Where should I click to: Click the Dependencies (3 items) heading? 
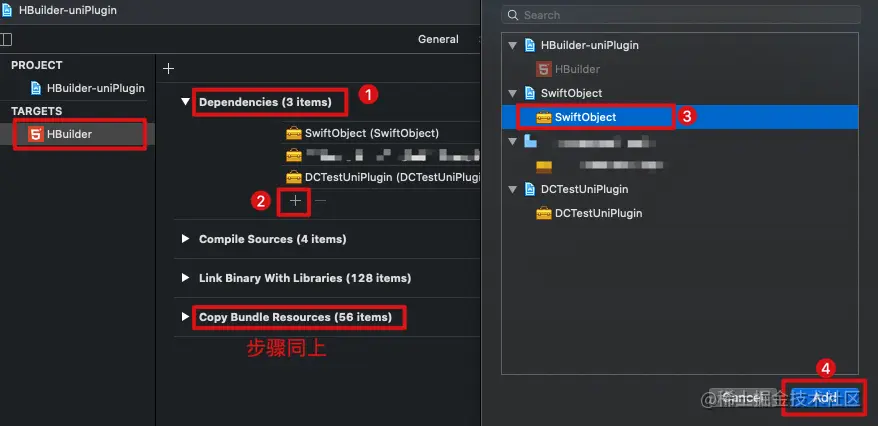pyautogui.click(x=265, y=102)
